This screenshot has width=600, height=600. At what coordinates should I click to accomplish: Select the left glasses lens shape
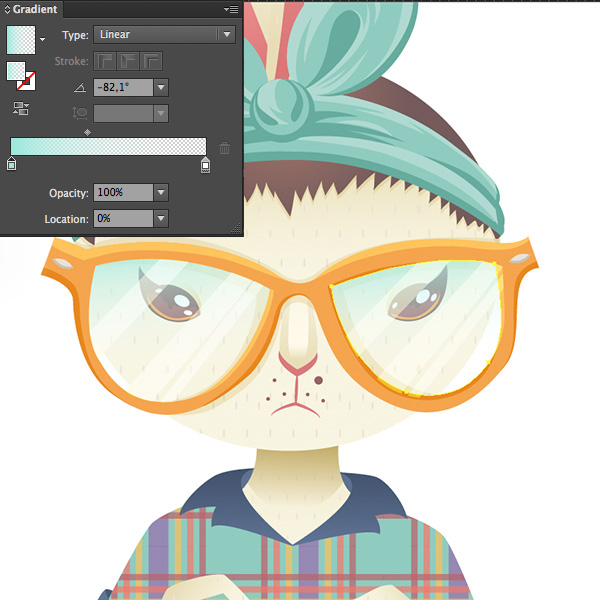click(180, 331)
